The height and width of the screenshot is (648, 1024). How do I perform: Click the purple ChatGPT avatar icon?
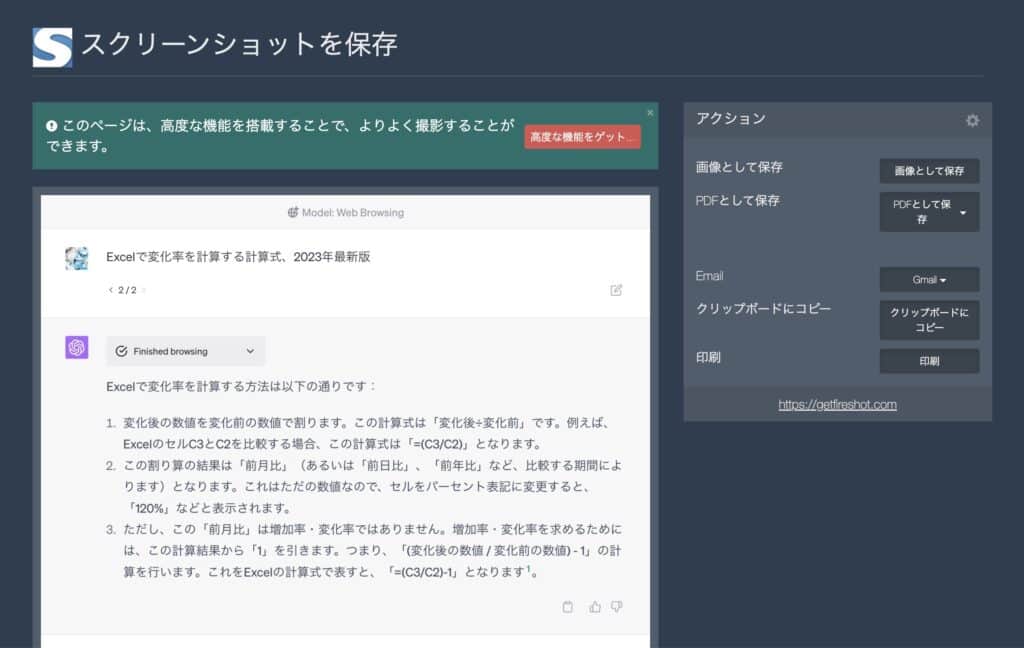[x=77, y=347]
